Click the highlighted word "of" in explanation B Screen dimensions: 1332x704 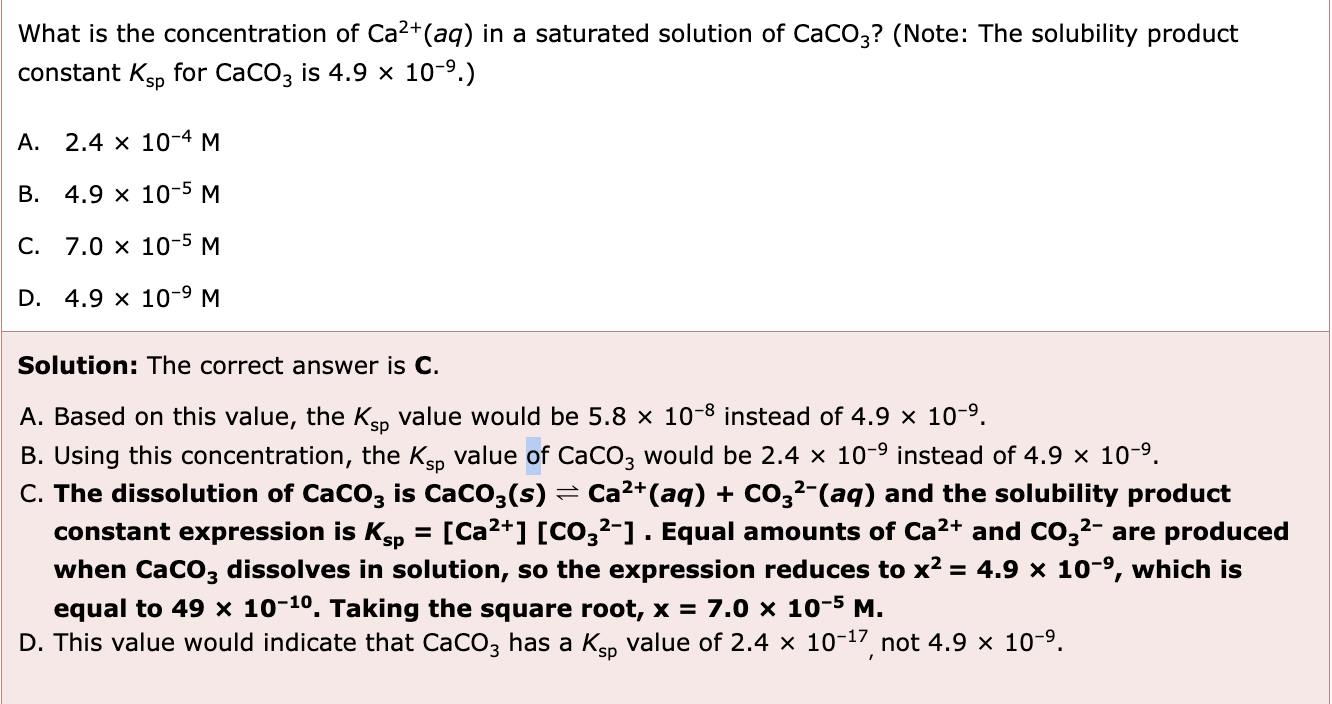533,456
